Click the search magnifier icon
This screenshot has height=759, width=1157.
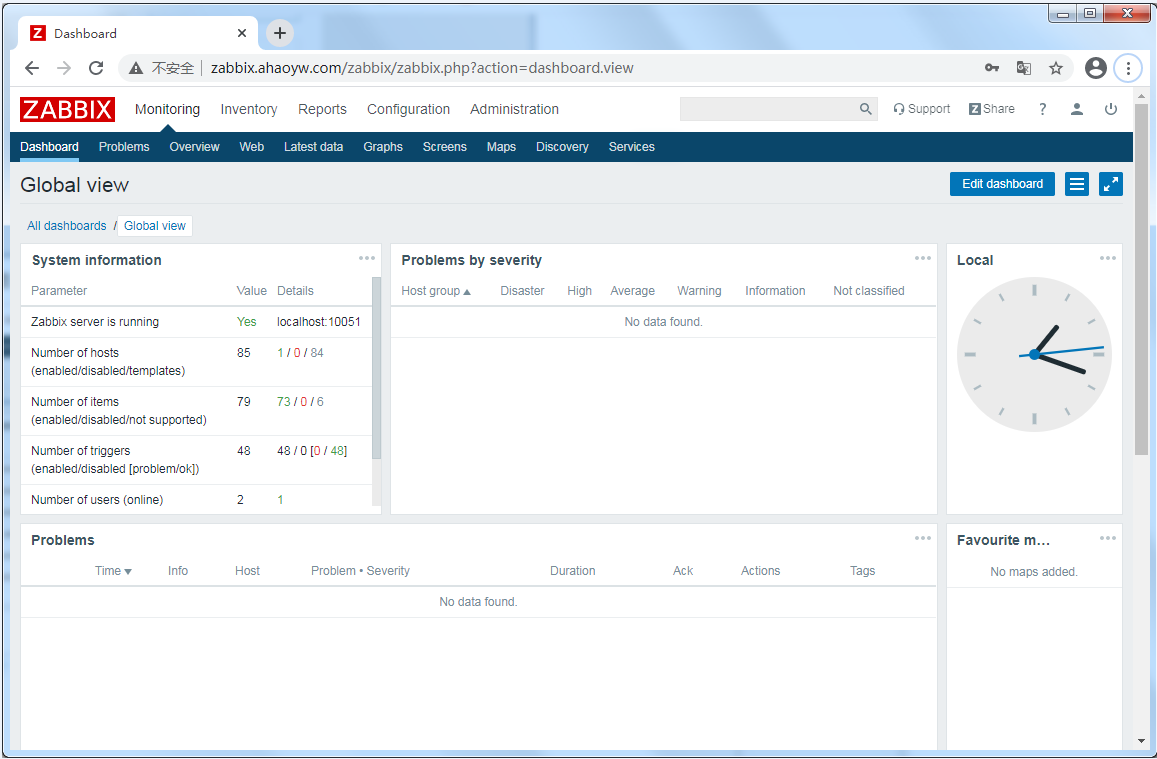click(x=866, y=109)
